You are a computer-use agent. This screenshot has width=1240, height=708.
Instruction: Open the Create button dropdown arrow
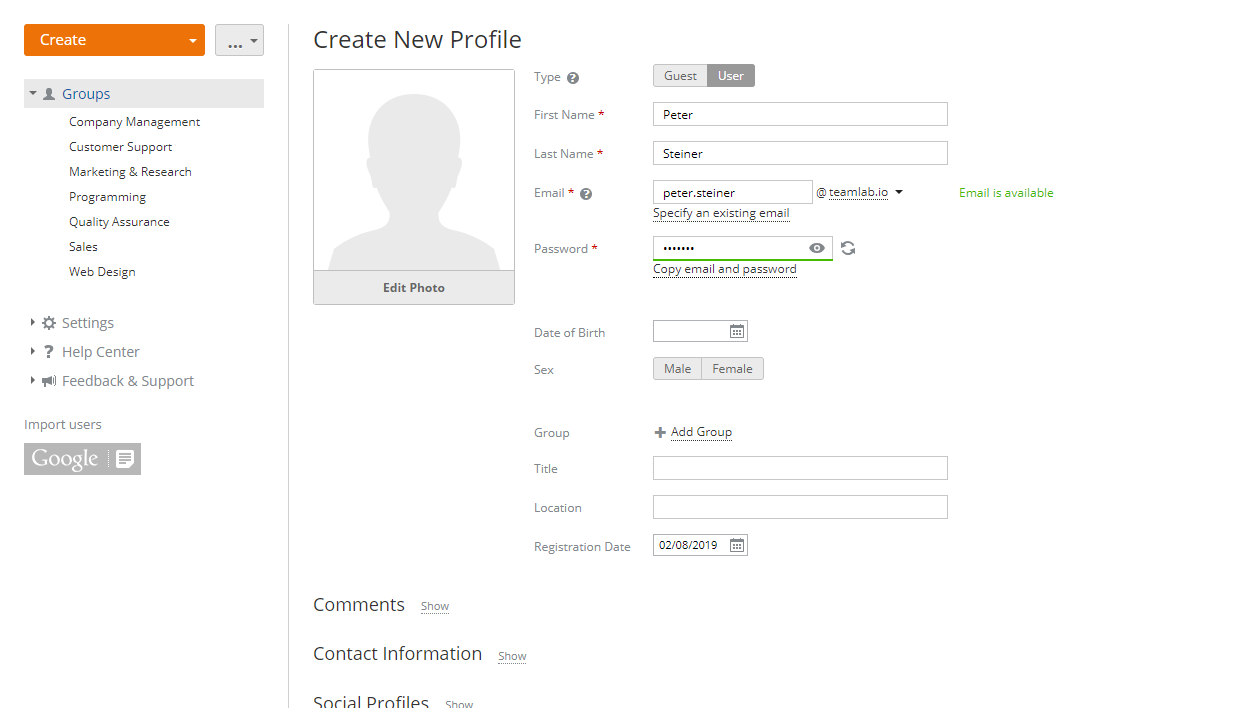click(x=192, y=39)
